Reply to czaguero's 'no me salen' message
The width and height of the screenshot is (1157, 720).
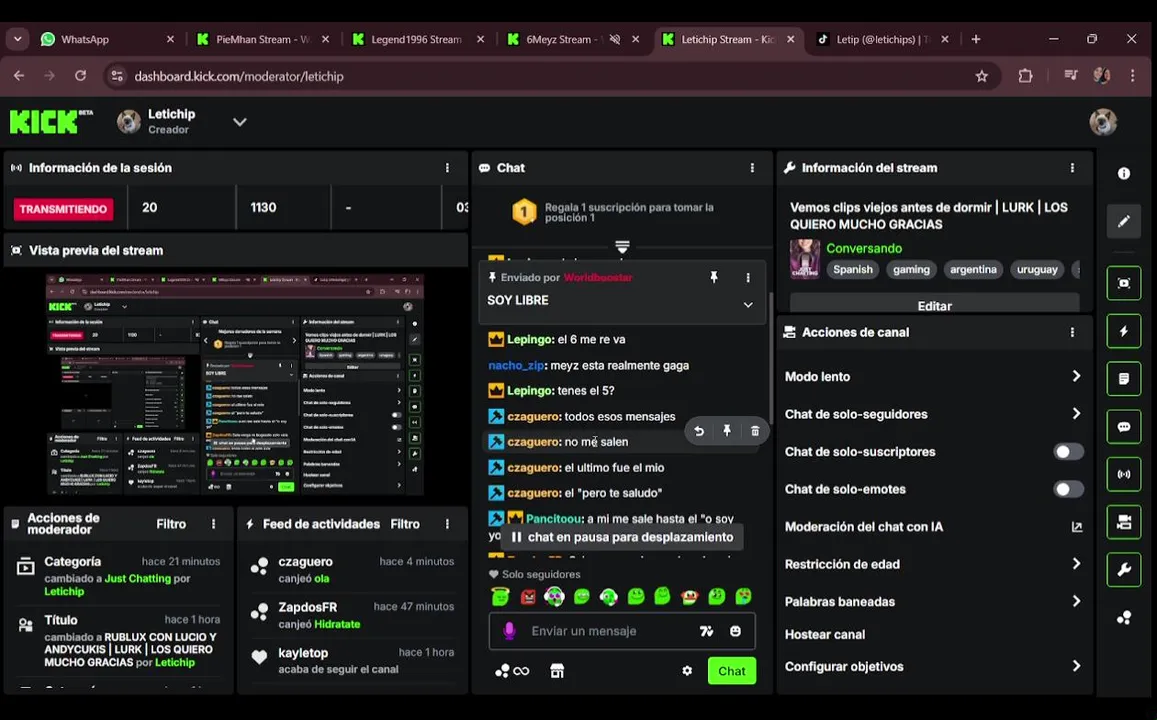coord(699,431)
